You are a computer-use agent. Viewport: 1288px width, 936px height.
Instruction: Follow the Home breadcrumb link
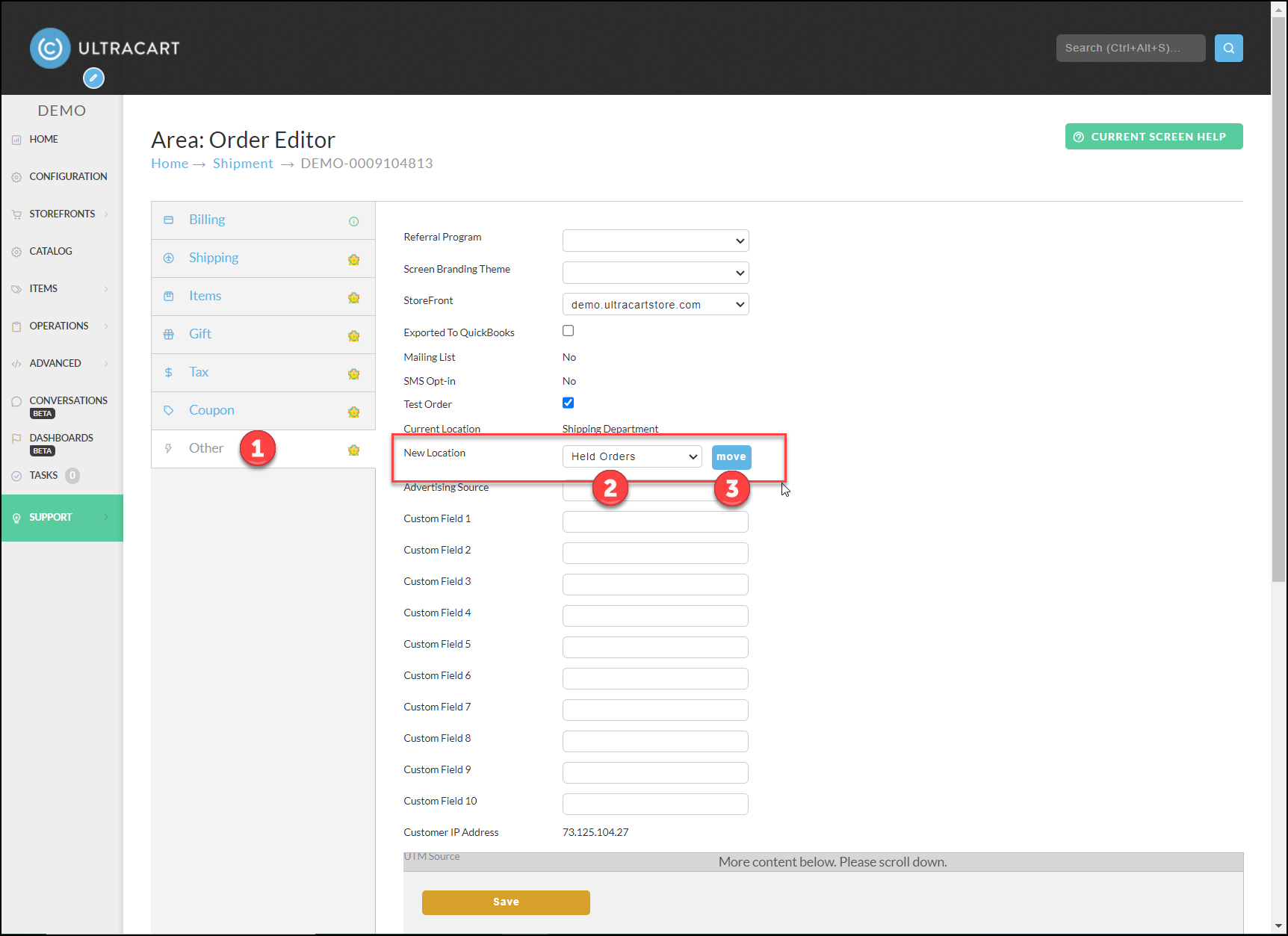pyautogui.click(x=170, y=164)
